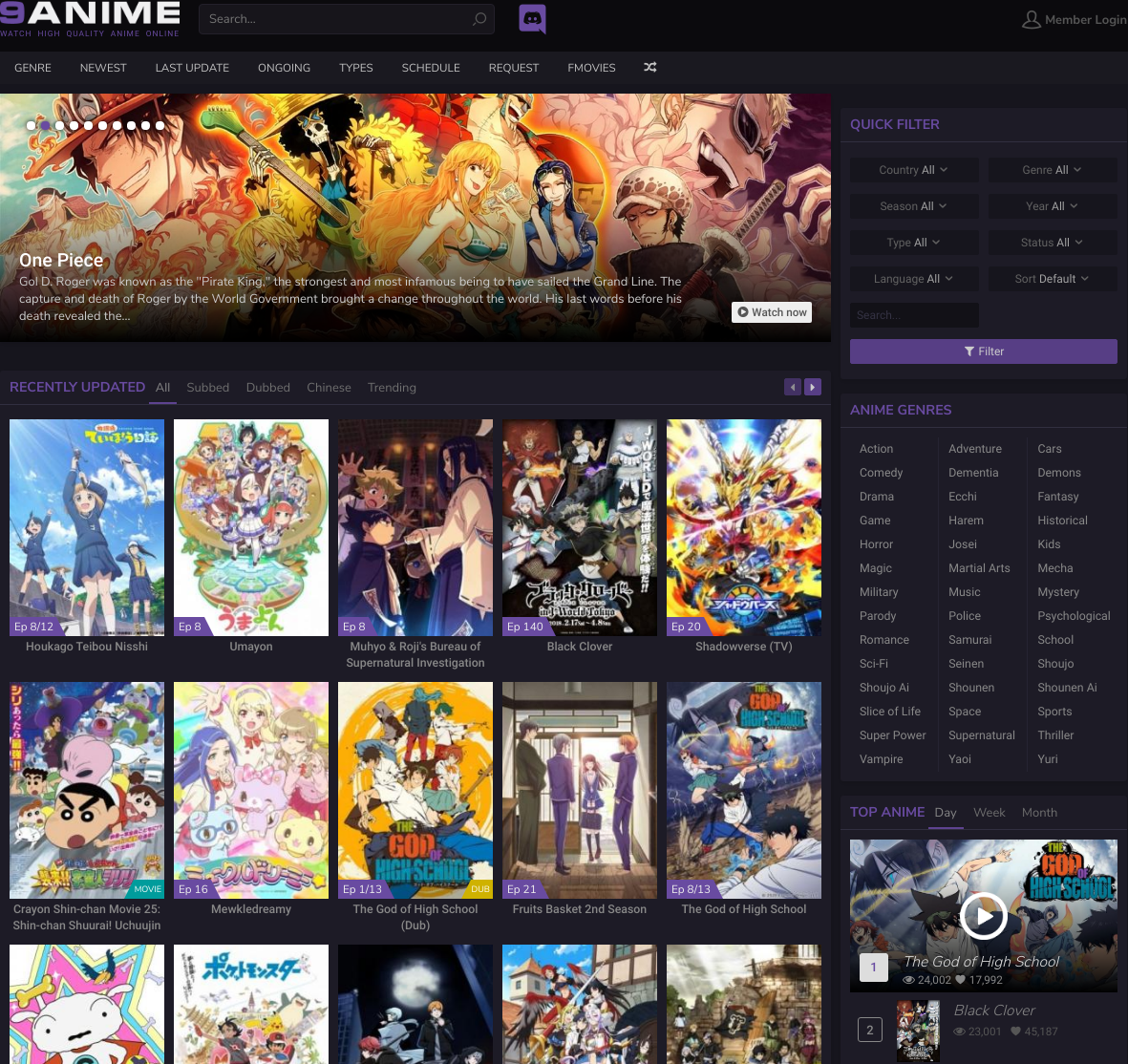1128x1064 pixels.
Task: Play The God of High School top anime
Action: 984,916
